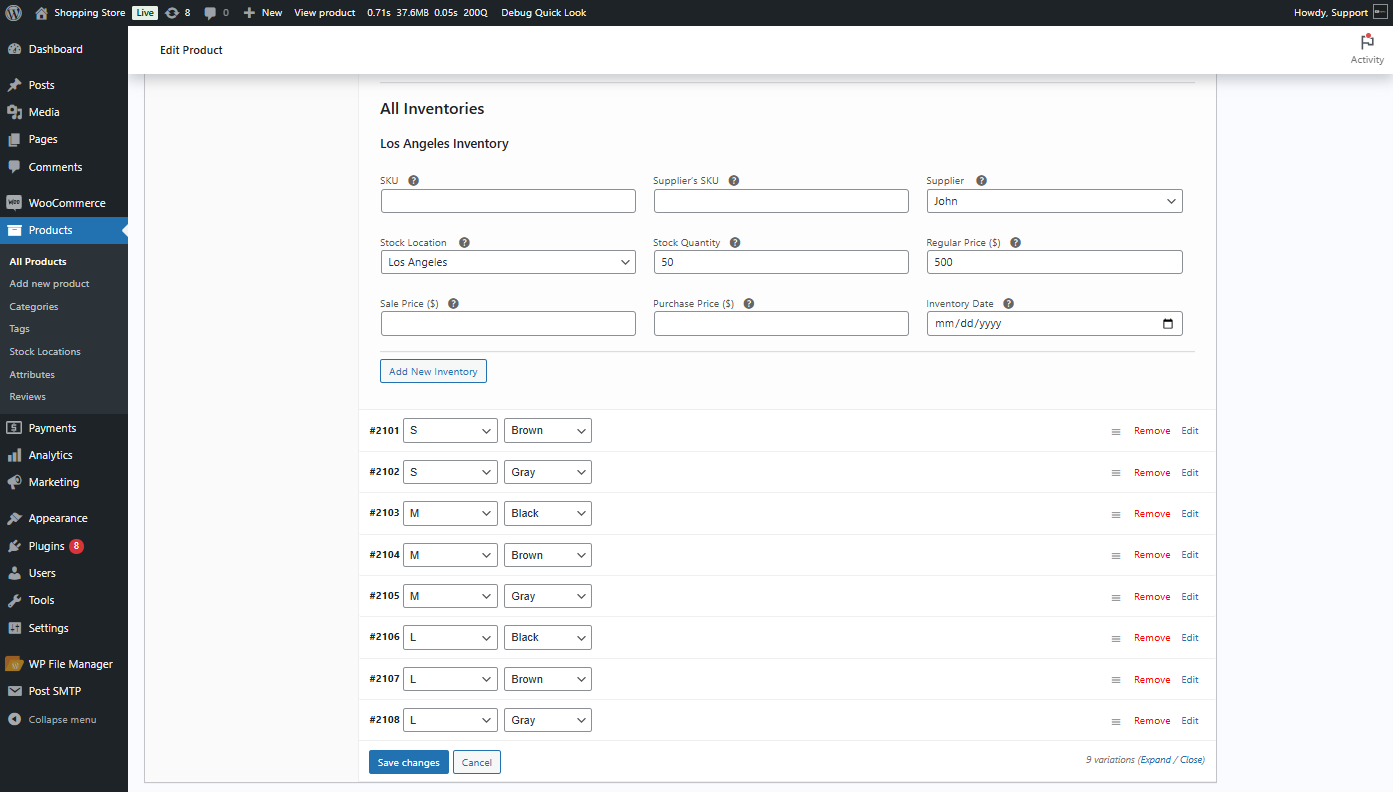
Task: Click the New item in admin bar
Action: click(x=263, y=13)
